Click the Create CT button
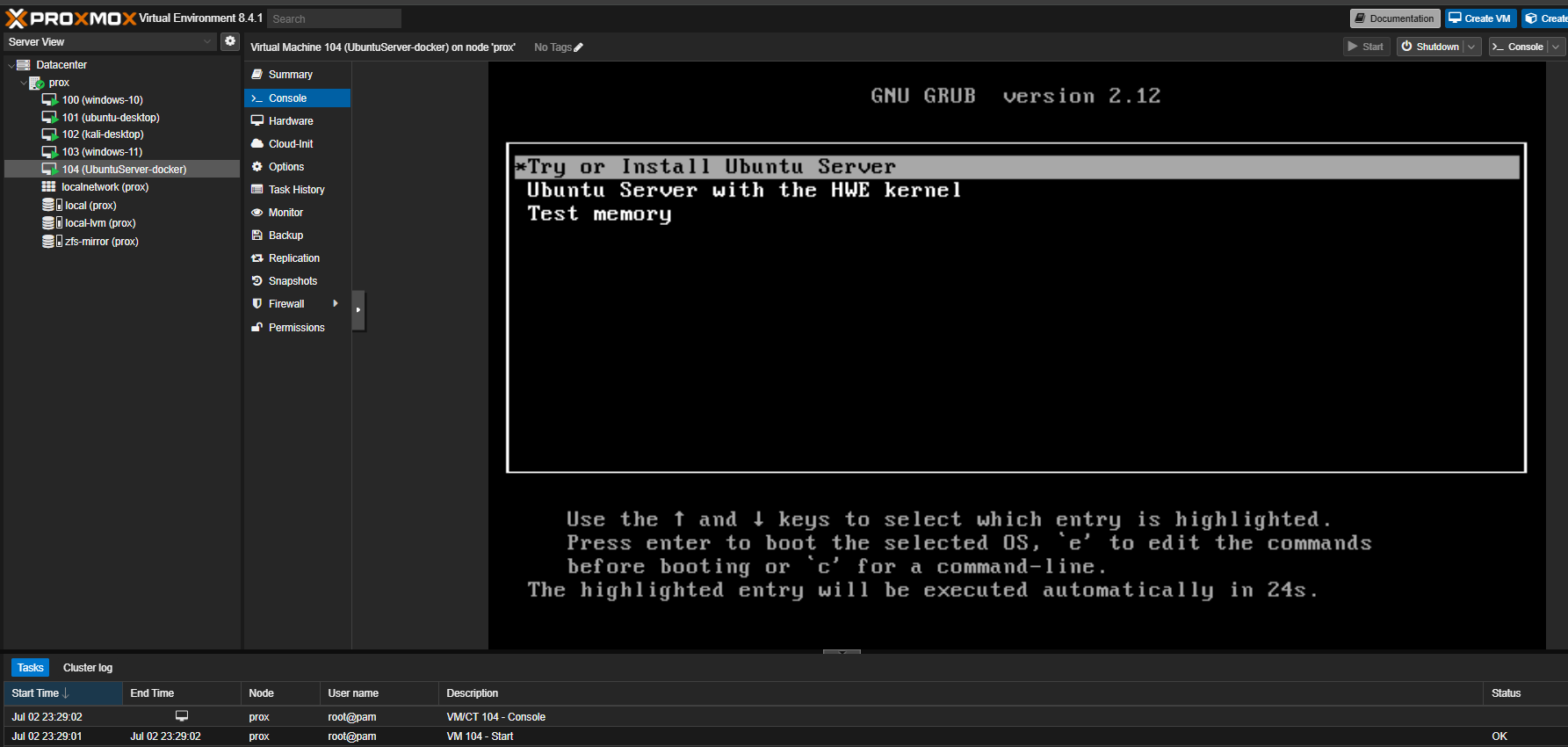This screenshot has width=1568, height=747. click(x=1546, y=18)
